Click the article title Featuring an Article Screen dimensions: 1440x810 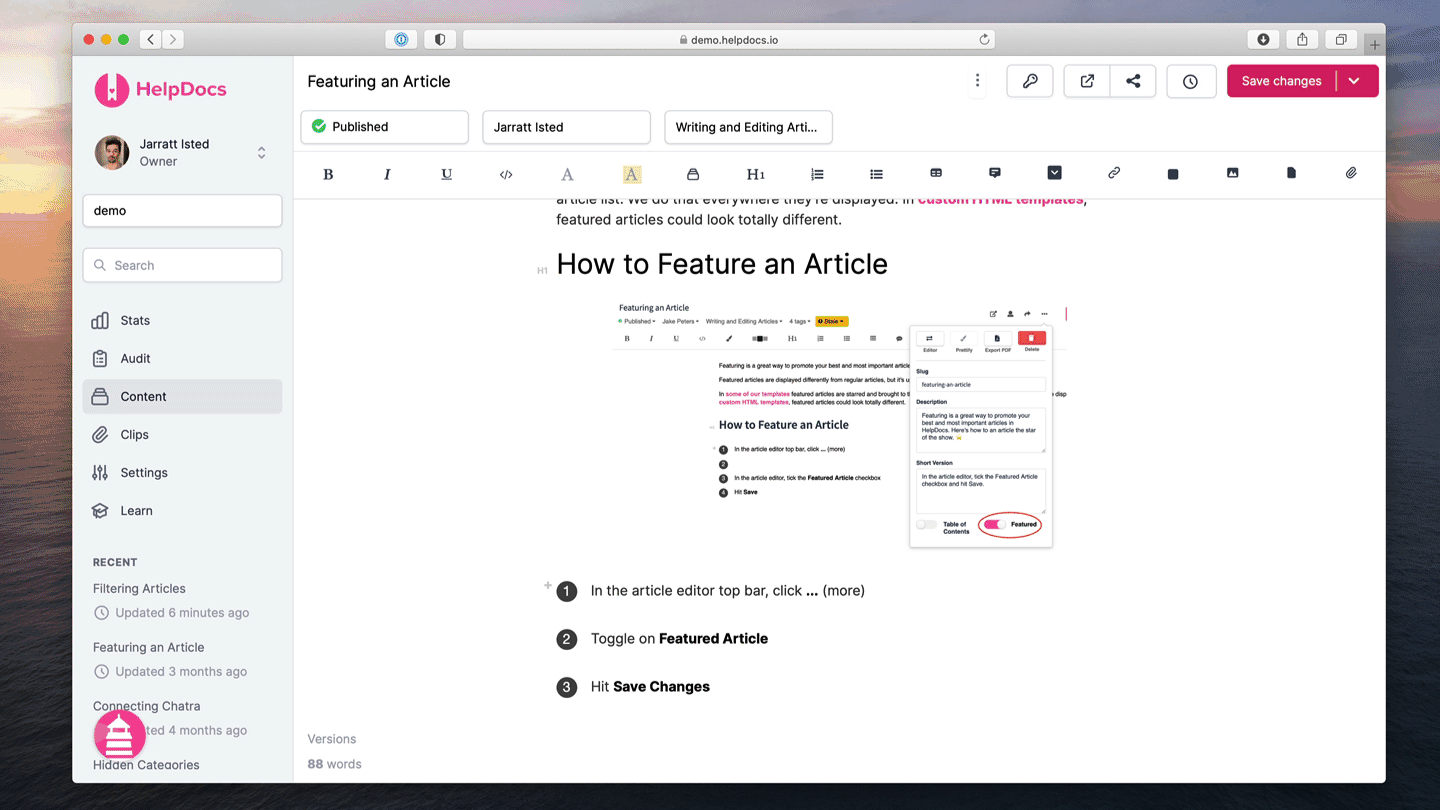[x=379, y=81]
